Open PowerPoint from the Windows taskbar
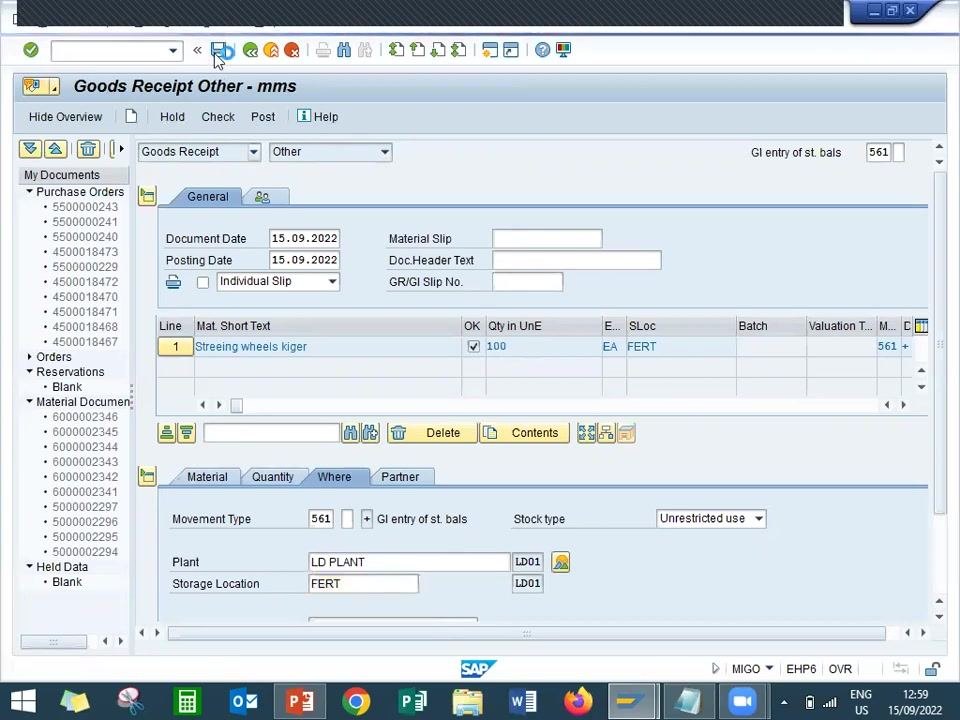 point(300,701)
